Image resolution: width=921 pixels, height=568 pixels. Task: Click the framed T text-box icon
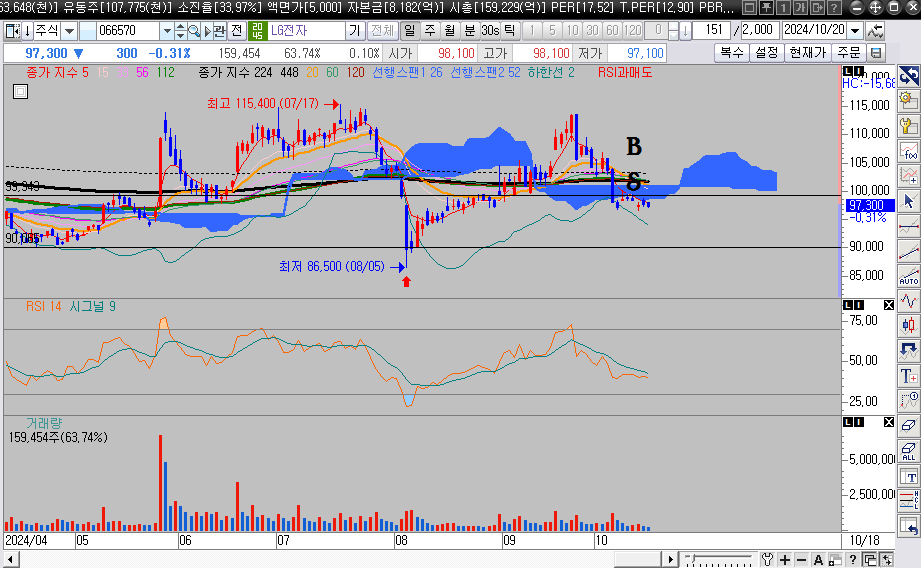click(x=909, y=476)
